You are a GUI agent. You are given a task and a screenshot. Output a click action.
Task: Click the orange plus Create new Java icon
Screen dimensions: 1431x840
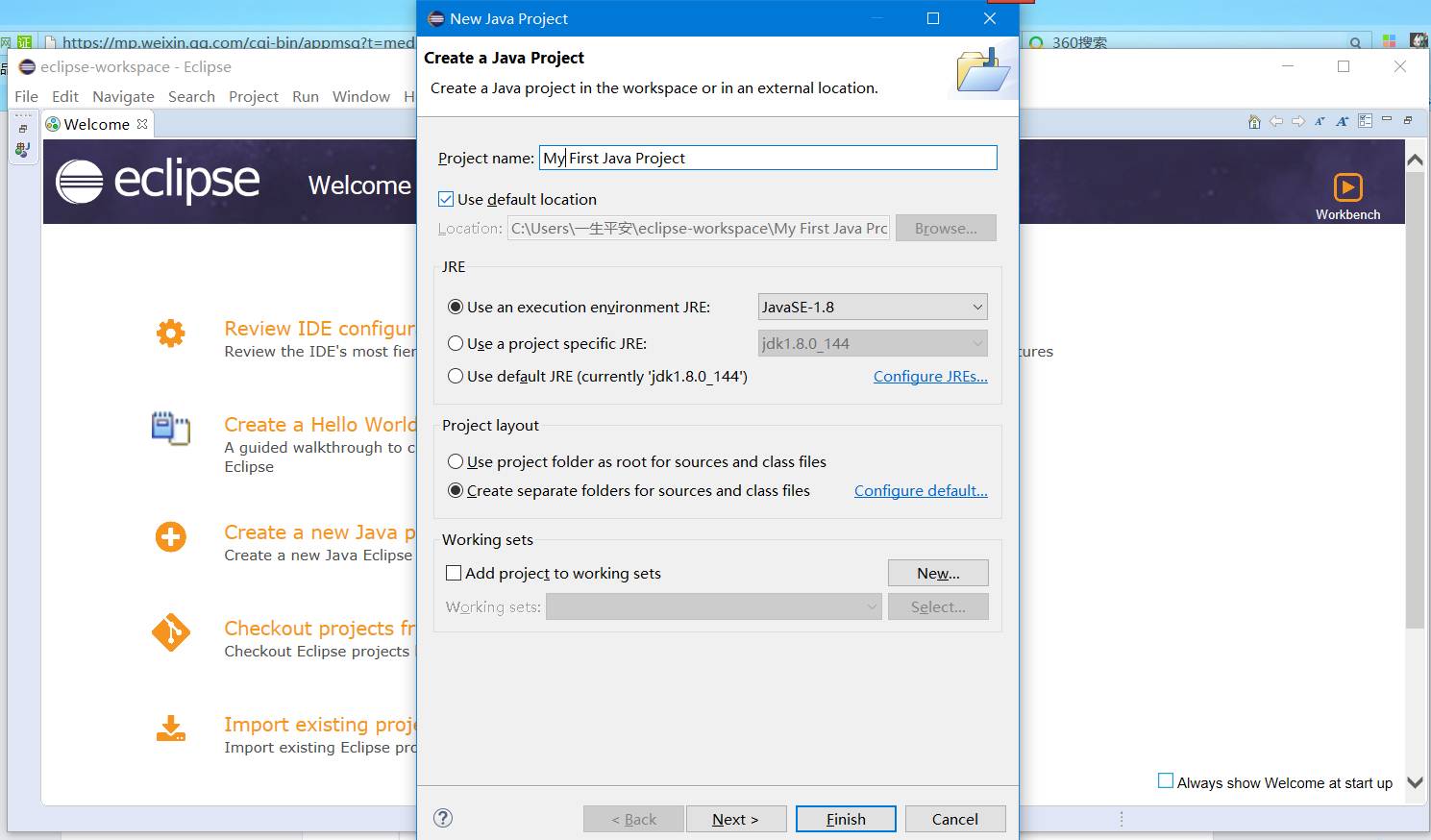[171, 536]
